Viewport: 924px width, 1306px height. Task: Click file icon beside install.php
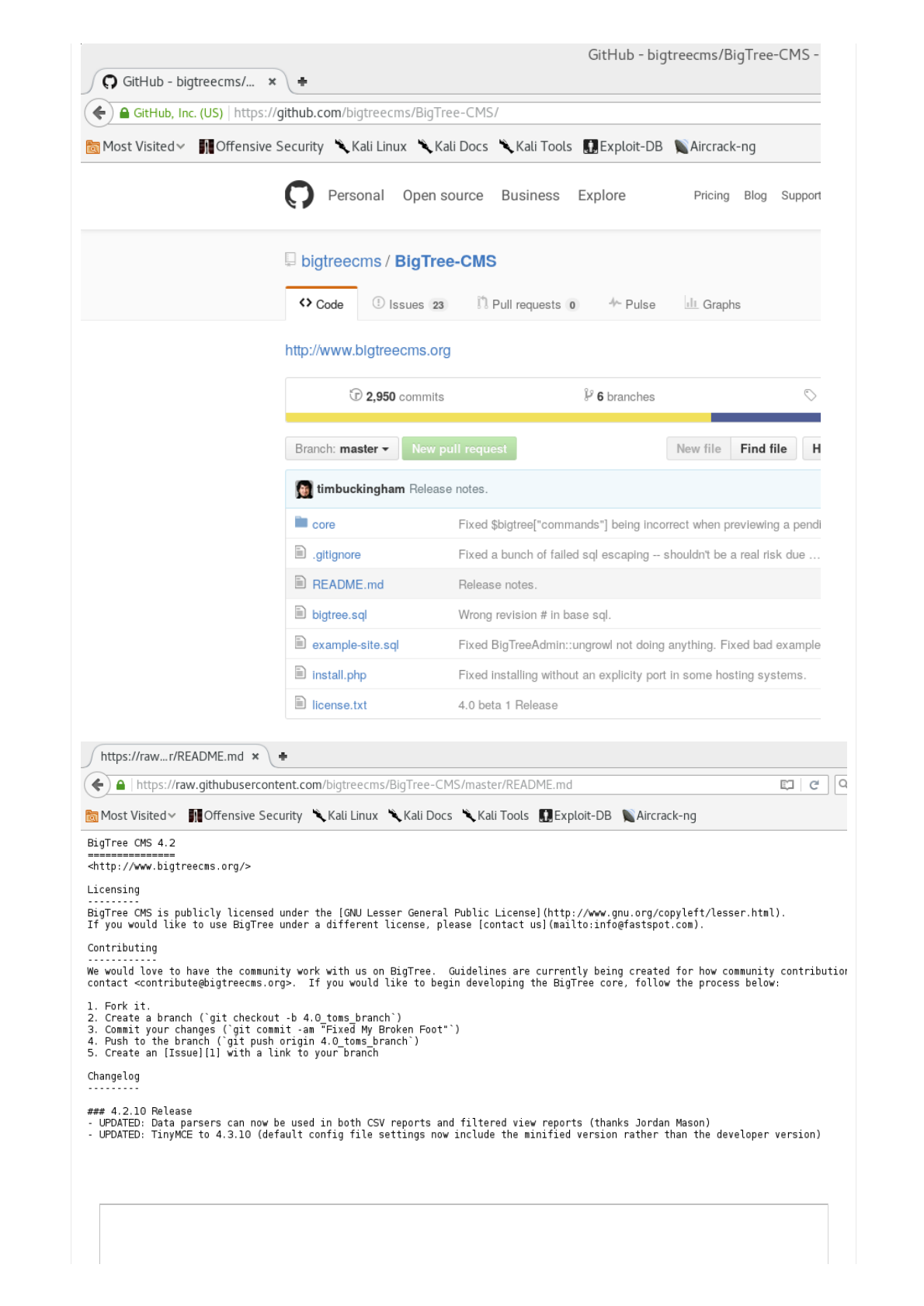pyautogui.click(x=300, y=672)
